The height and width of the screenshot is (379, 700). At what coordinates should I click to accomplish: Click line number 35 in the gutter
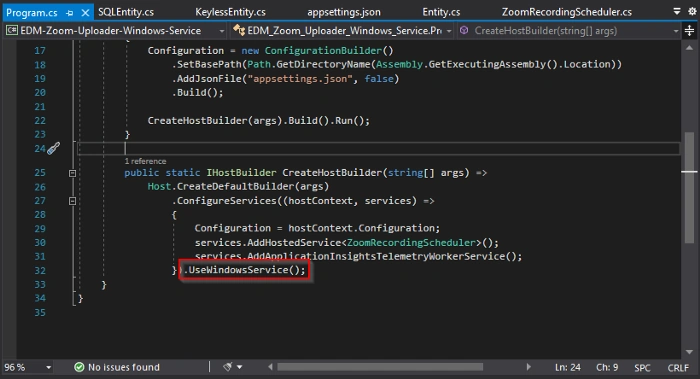click(40, 312)
